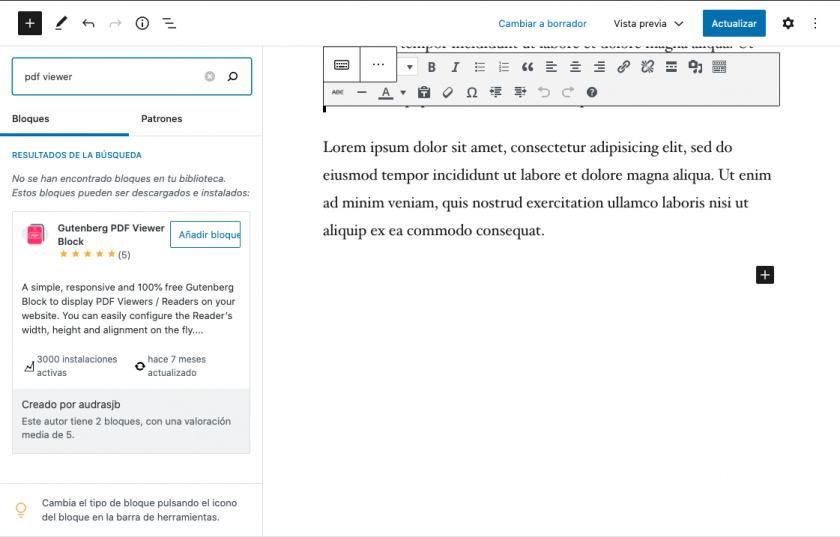The image size is (840, 537).
Task: Toggle the settings gear sidebar
Action: point(788,23)
